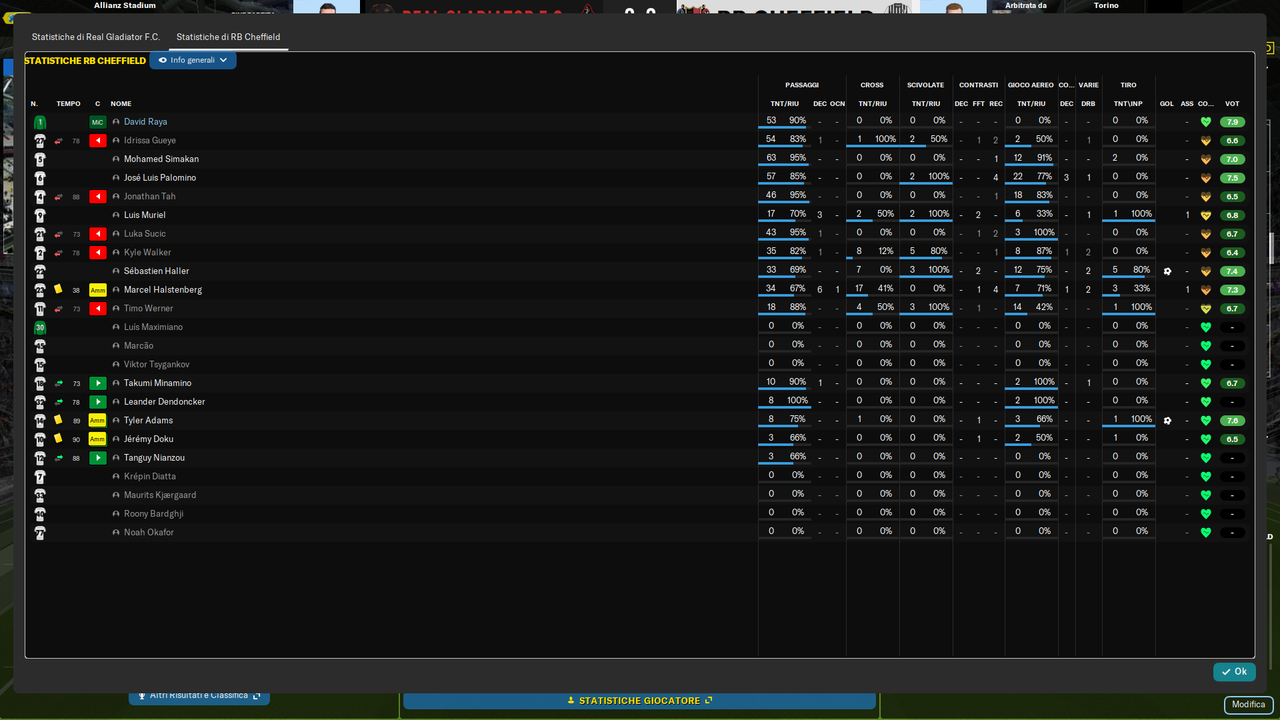The height and width of the screenshot is (720, 1280).
Task: Click the goal ball icon in Sébastien Haller's row
Action: point(1167,271)
